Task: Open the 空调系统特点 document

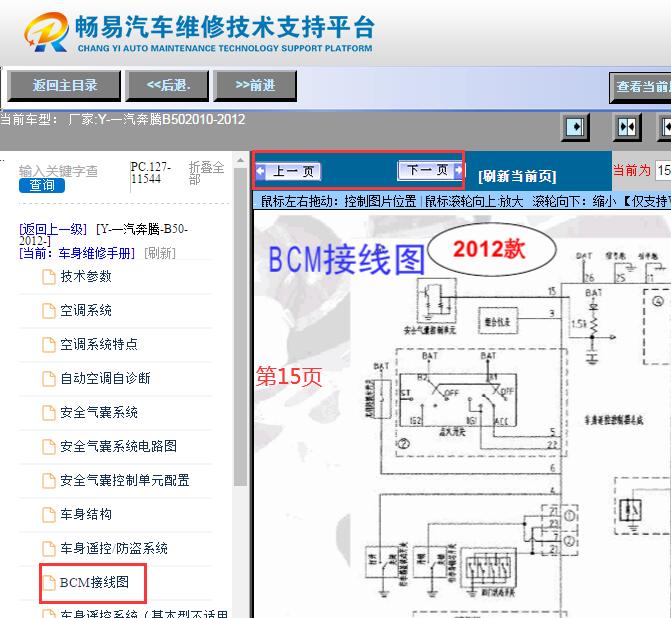Action: 99,344
